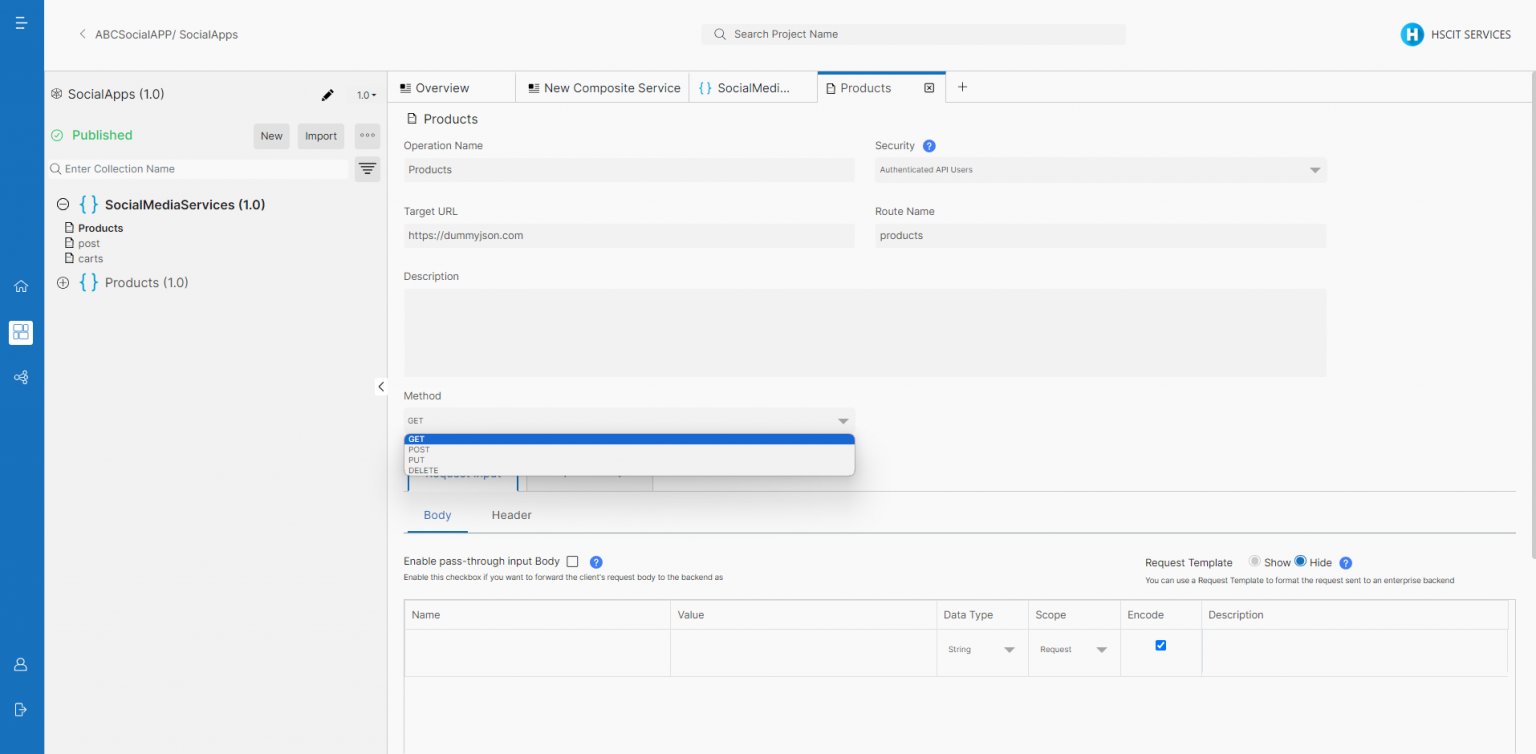Uncheck the Encode checkbox in table row
Image resolution: width=1536 pixels, height=754 pixels.
pyautogui.click(x=1160, y=646)
